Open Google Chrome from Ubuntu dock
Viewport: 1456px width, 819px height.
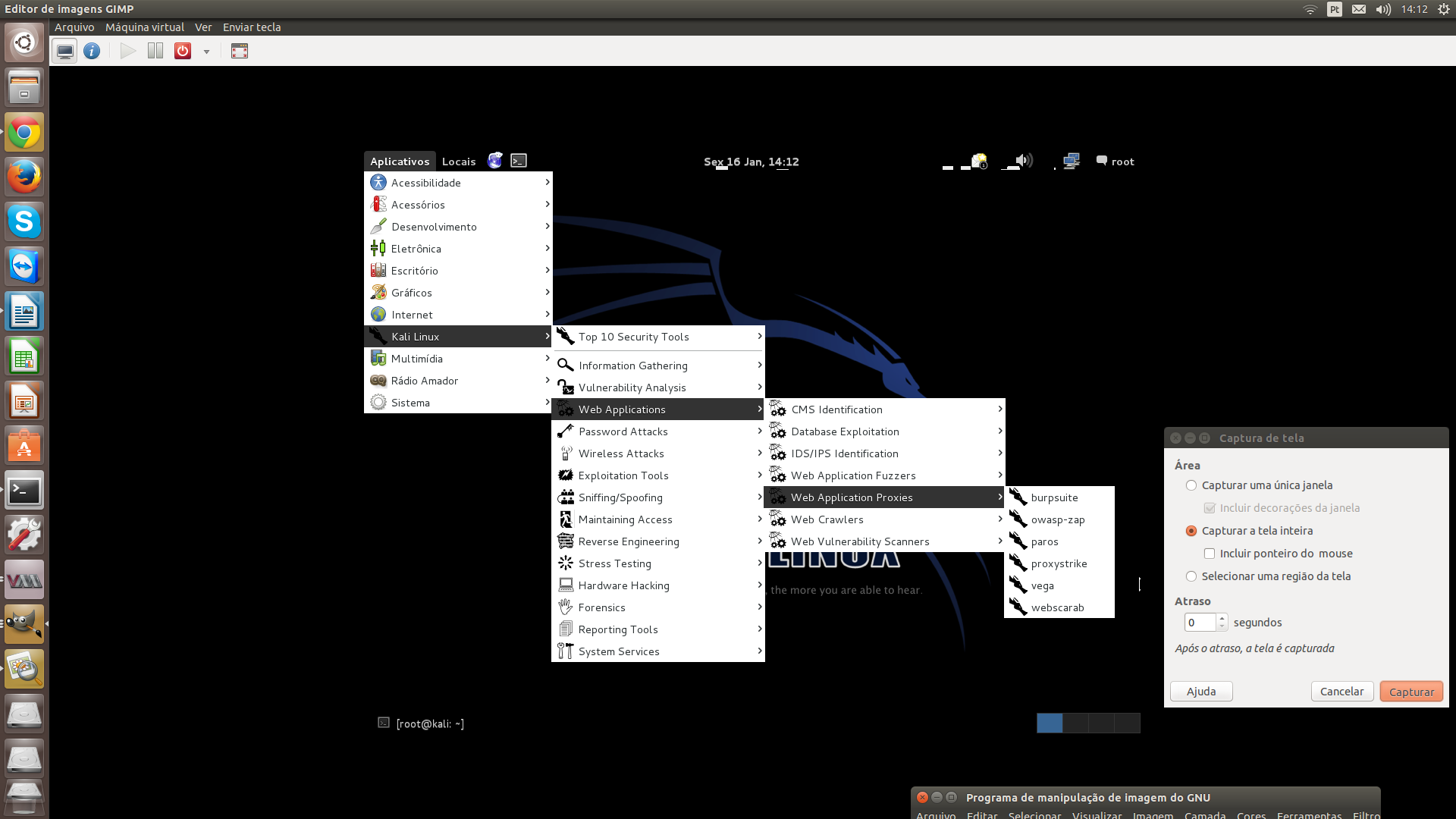coord(24,133)
